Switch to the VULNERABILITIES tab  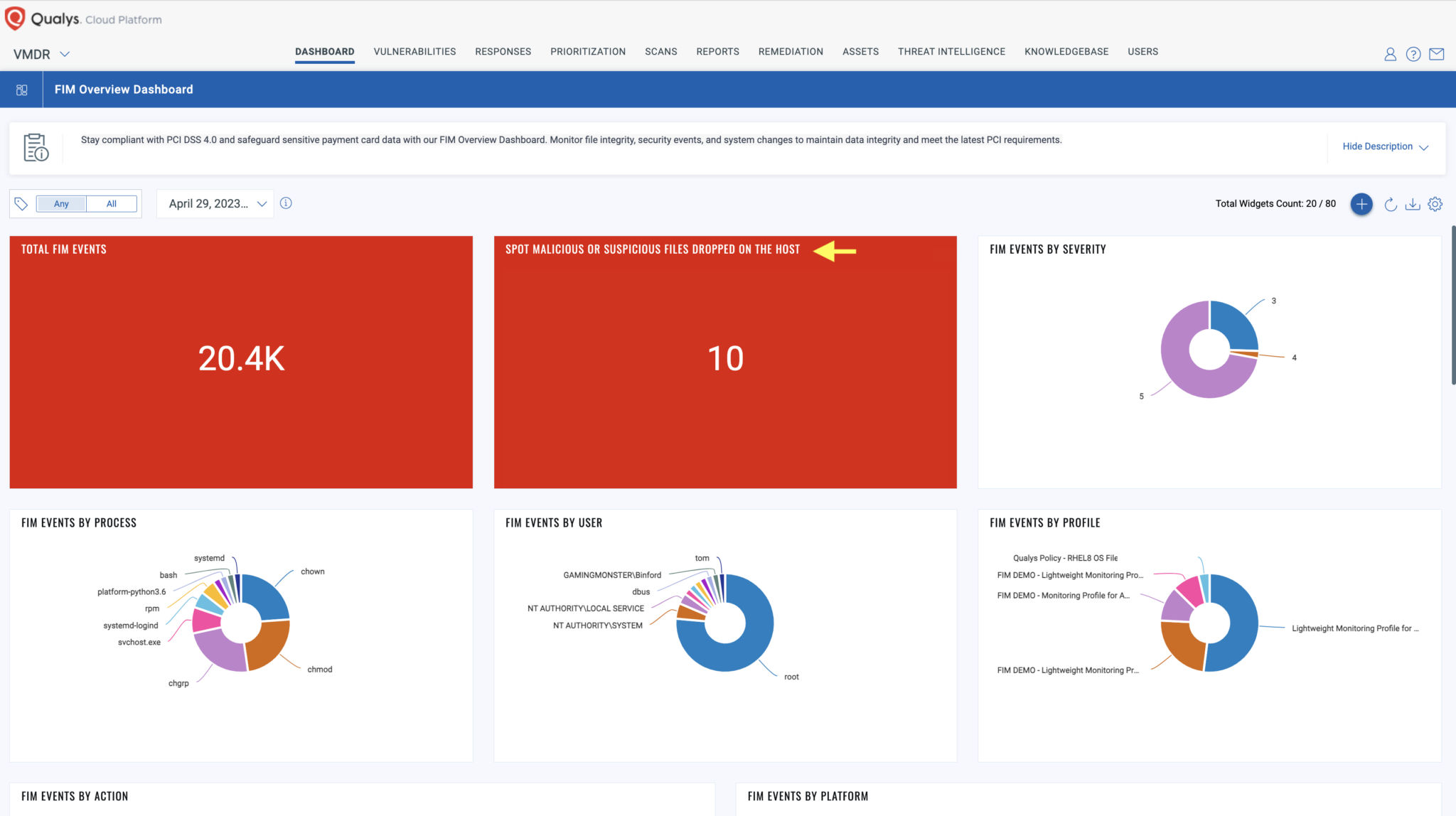(x=414, y=51)
